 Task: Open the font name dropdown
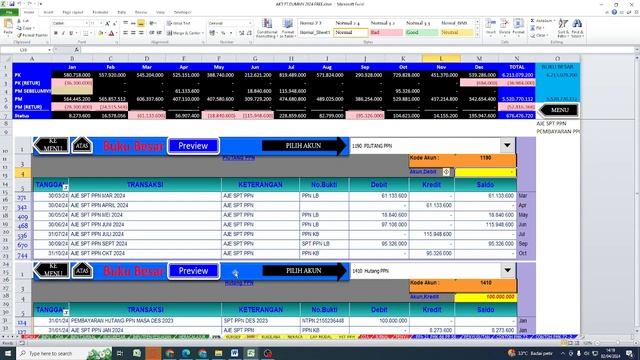point(87,23)
